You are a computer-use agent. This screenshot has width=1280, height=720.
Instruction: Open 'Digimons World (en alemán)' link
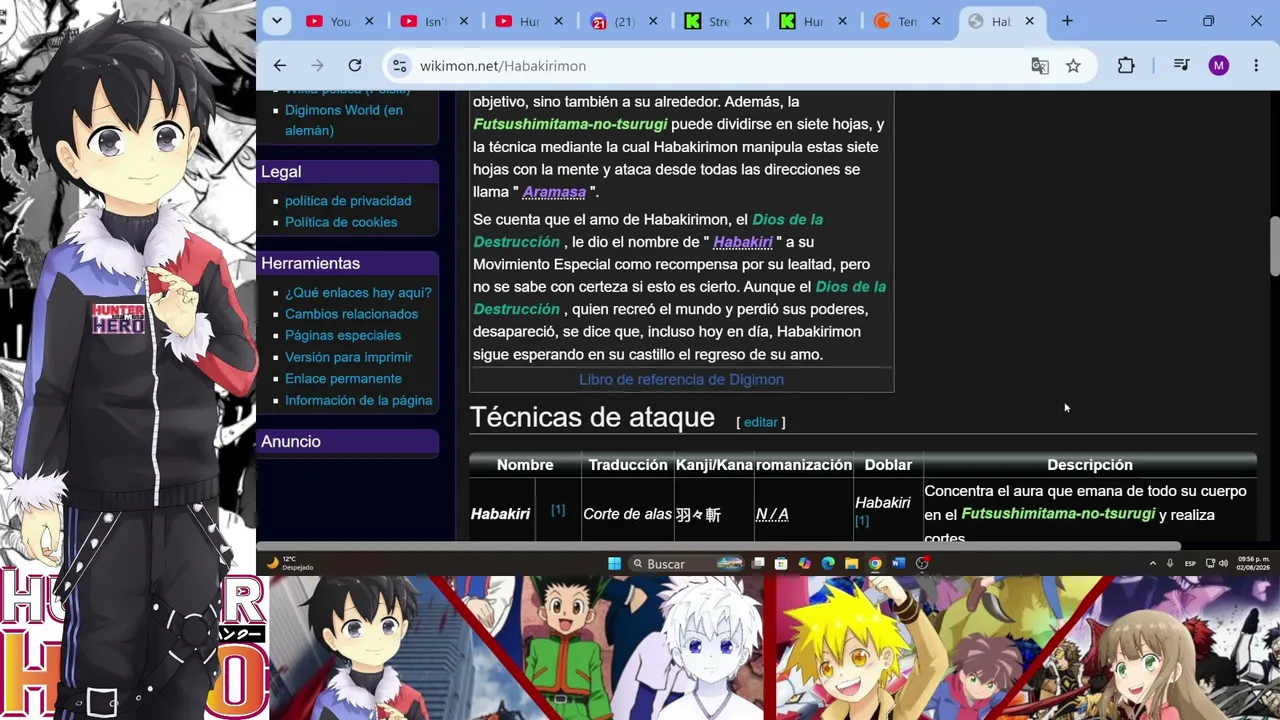click(344, 120)
